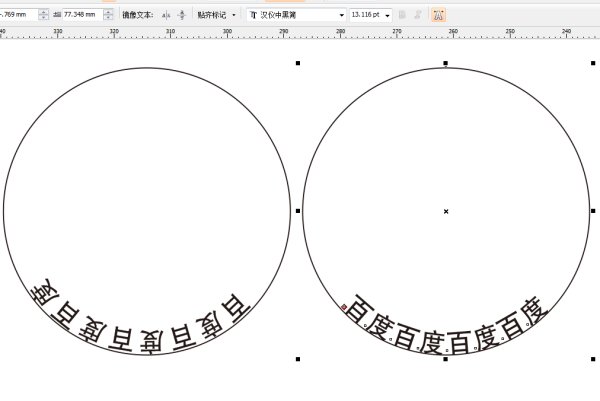This screenshot has width=600, height=401.
Task: Mirror text vertically icon next to 镜像文本
Action: [182, 15]
